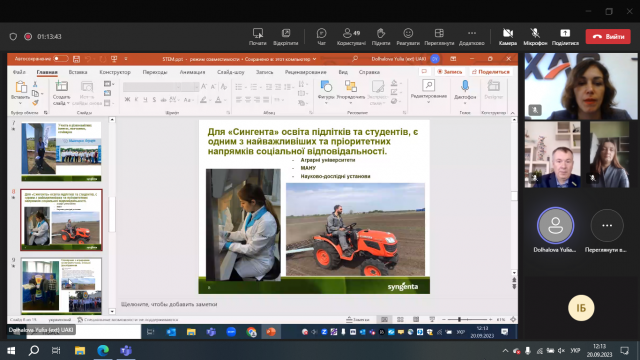The width and height of the screenshot is (640, 360).
Task: Click the Cut scissors icon
Action: pos(35,84)
